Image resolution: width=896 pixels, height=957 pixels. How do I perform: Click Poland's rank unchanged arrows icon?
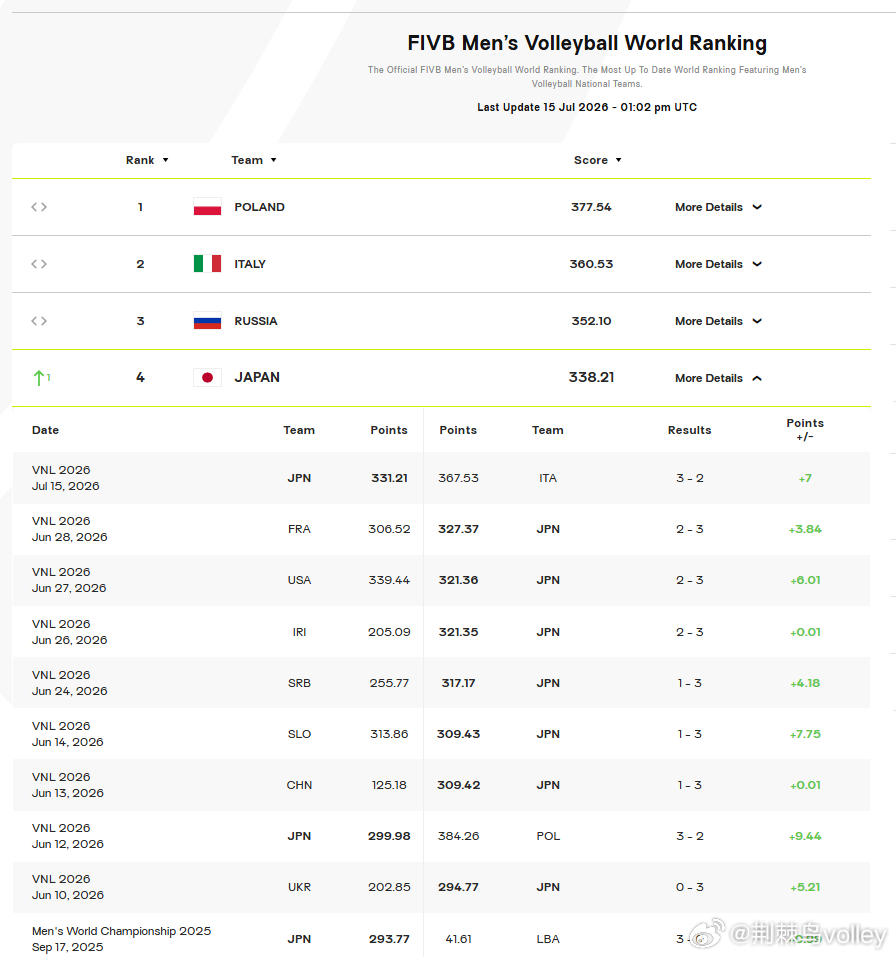(39, 207)
